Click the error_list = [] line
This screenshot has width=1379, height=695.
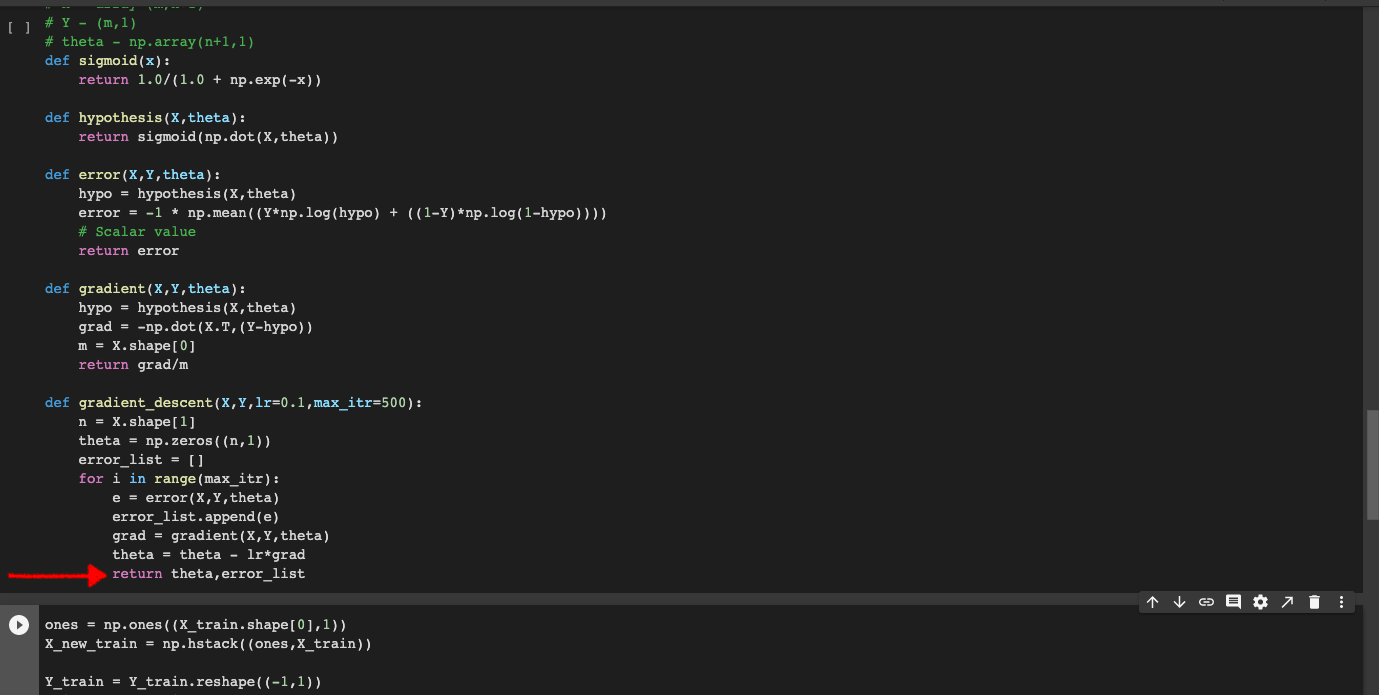[x=141, y=460]
